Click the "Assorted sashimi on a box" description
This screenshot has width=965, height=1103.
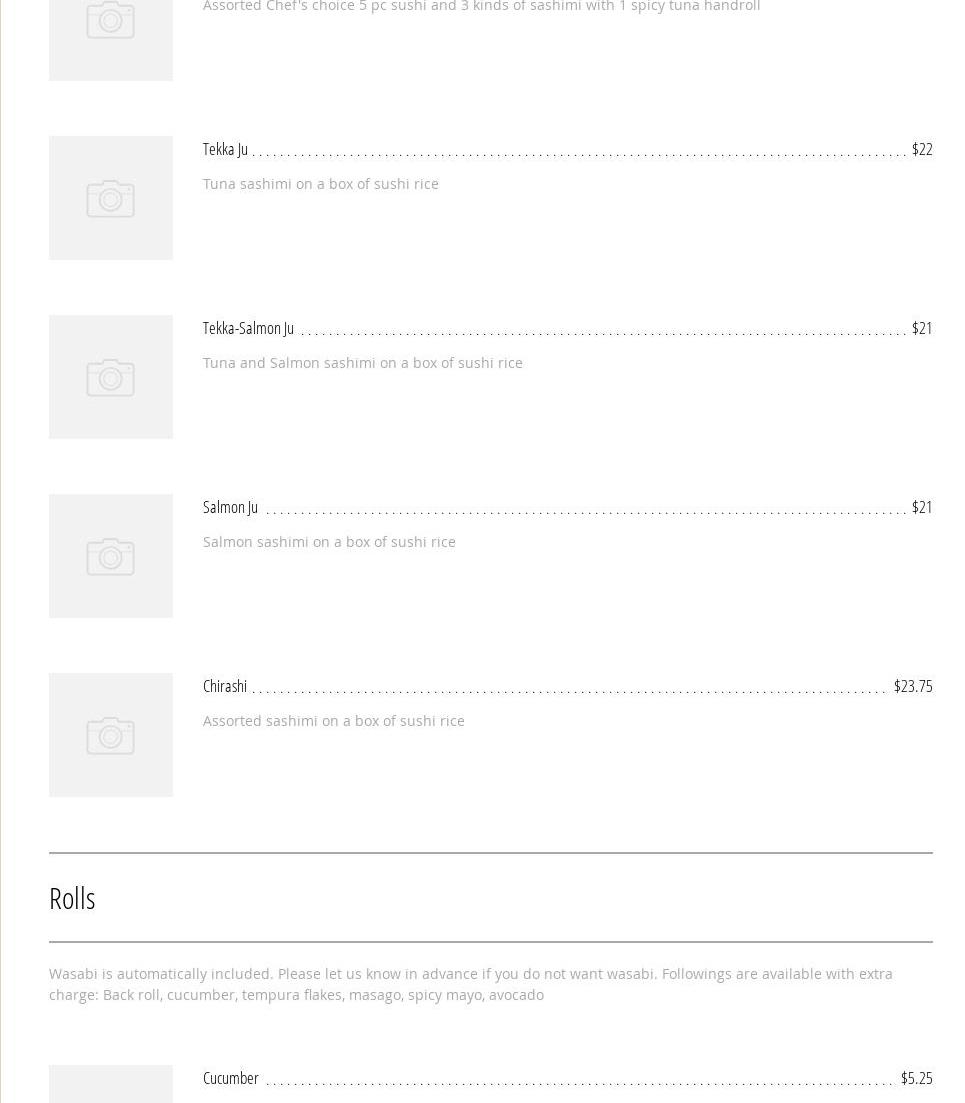[333, 721]
